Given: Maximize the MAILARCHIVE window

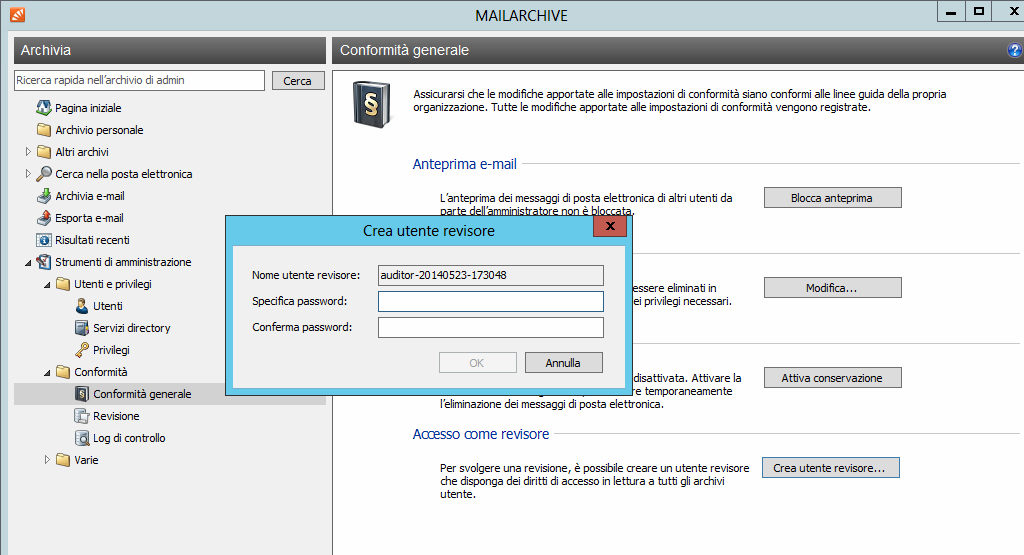Looking at the screenshot, I should click(x=978, y=12).
